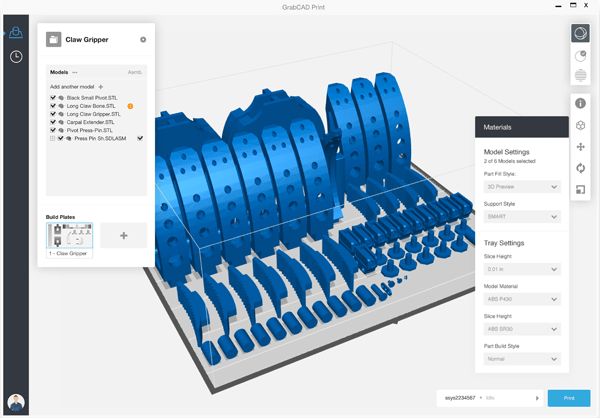
Task: Click the Materials panel header tab
Action: point(521,128)
